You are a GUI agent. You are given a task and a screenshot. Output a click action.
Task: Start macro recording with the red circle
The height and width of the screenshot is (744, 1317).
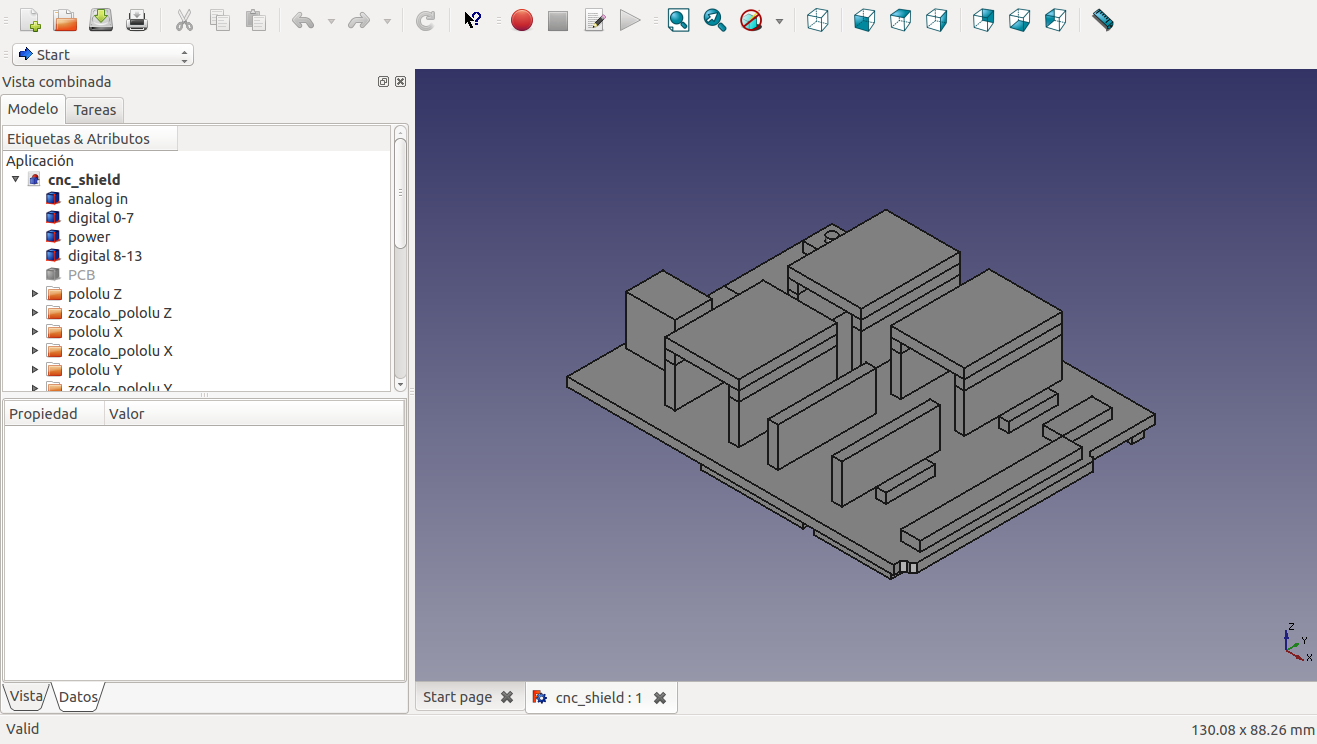tap(522, 20)
